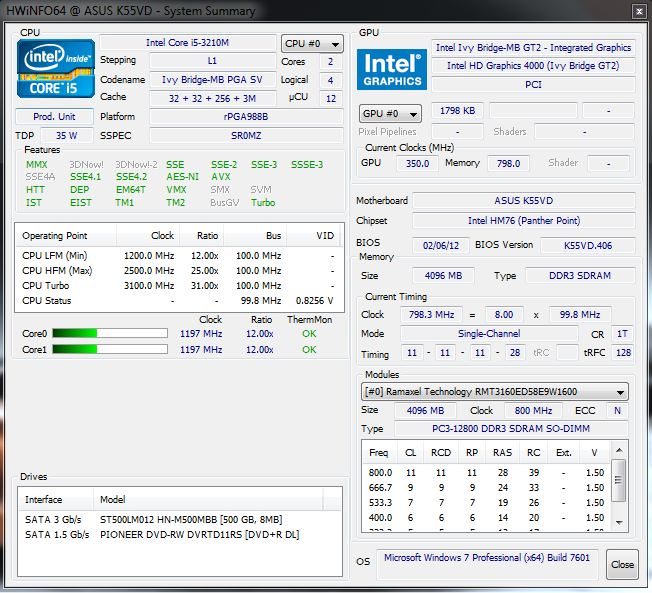
Task: Click the Core1 usage bar
Action: [x=110, y=349]
